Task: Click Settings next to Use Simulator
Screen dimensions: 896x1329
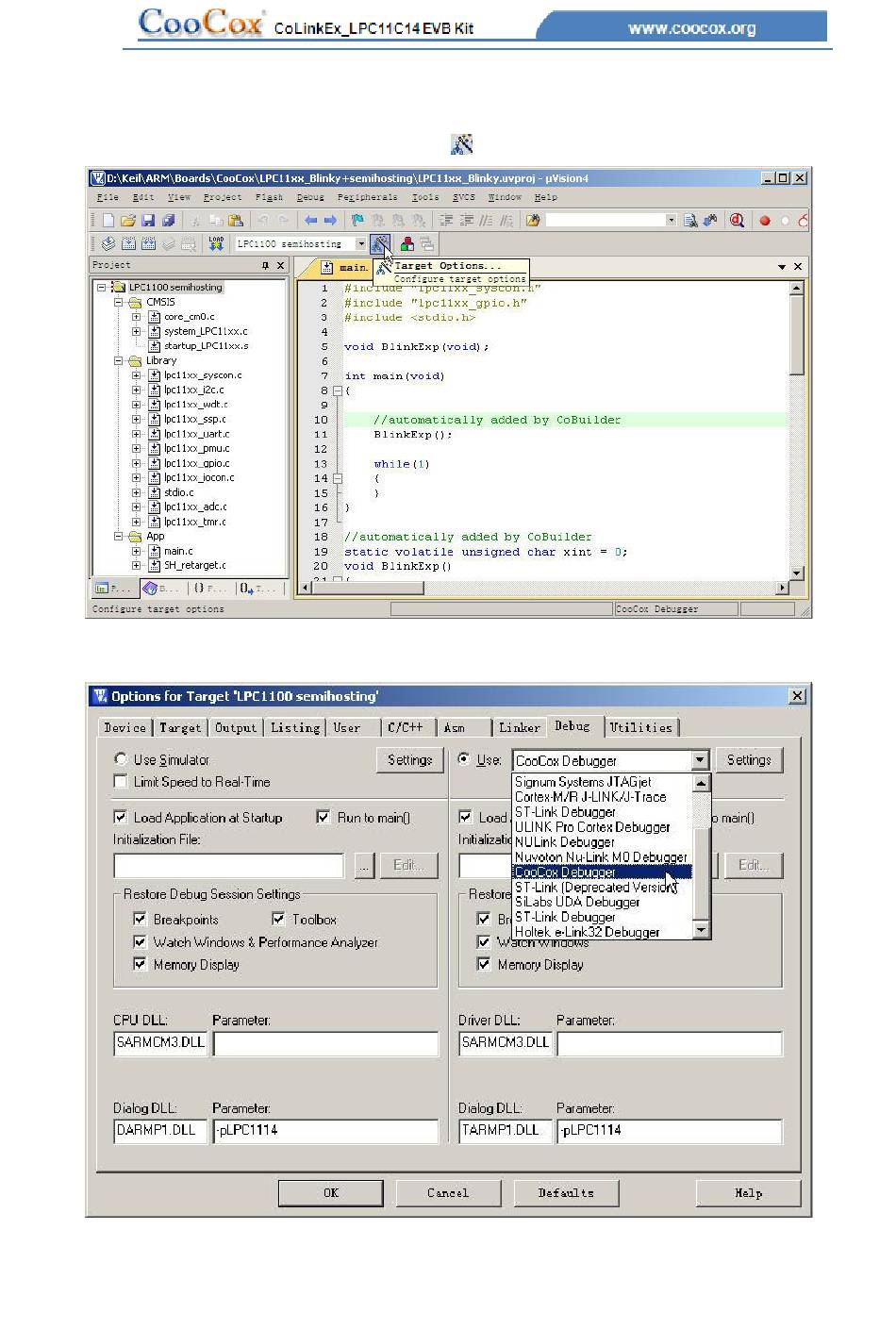Action: click(x=410, y=760)
